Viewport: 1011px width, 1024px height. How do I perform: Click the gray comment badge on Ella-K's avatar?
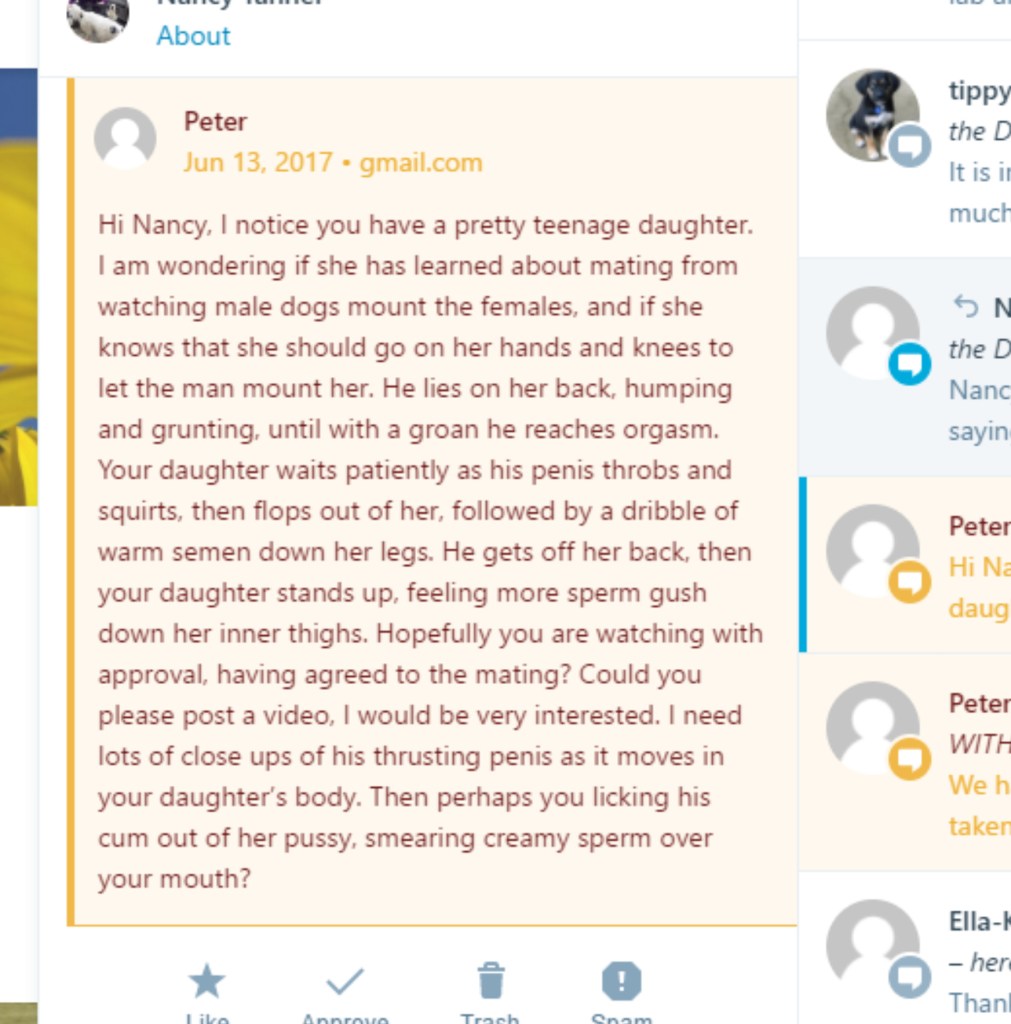click(909, 975)
